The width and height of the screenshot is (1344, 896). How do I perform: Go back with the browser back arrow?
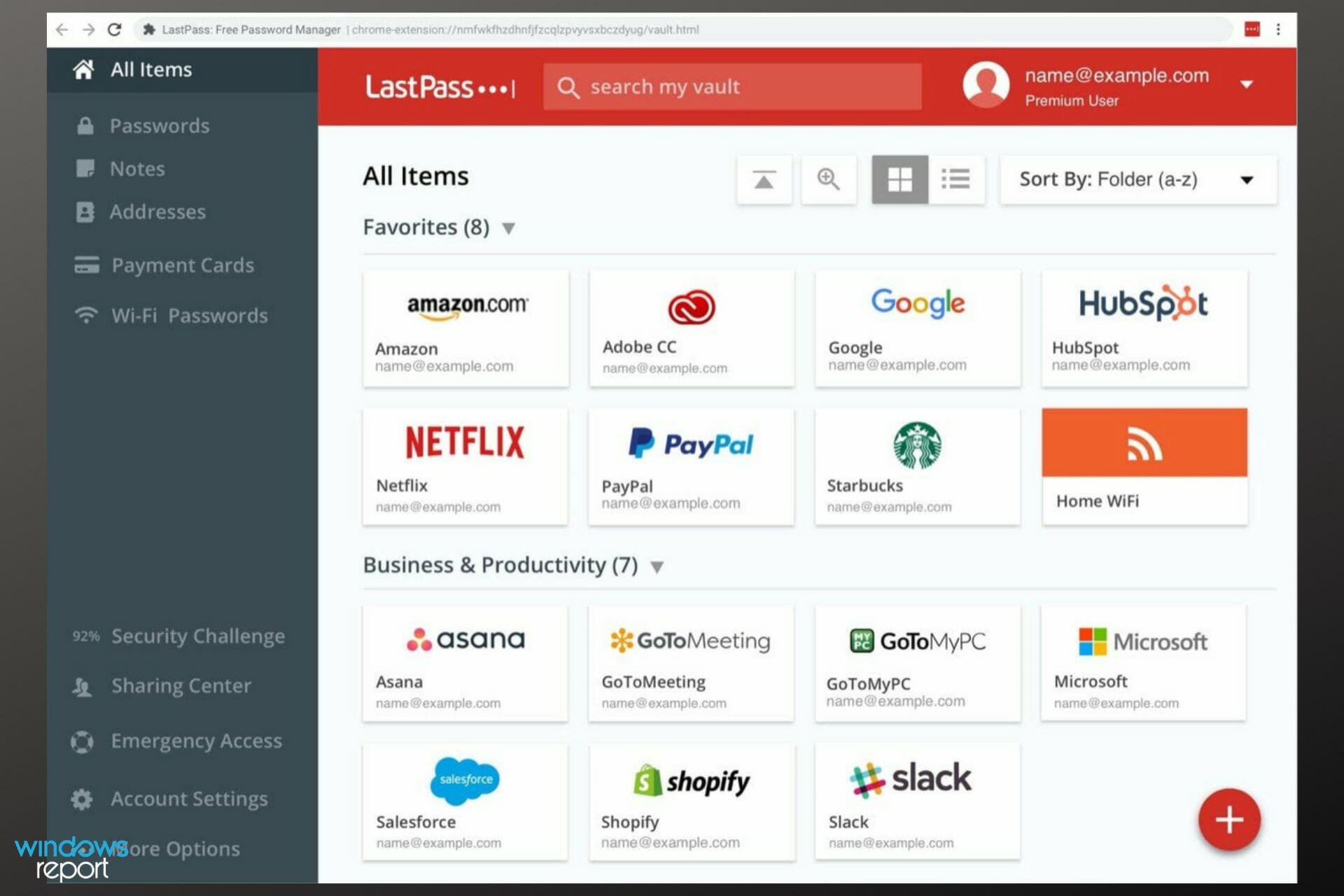click(62, 29)
